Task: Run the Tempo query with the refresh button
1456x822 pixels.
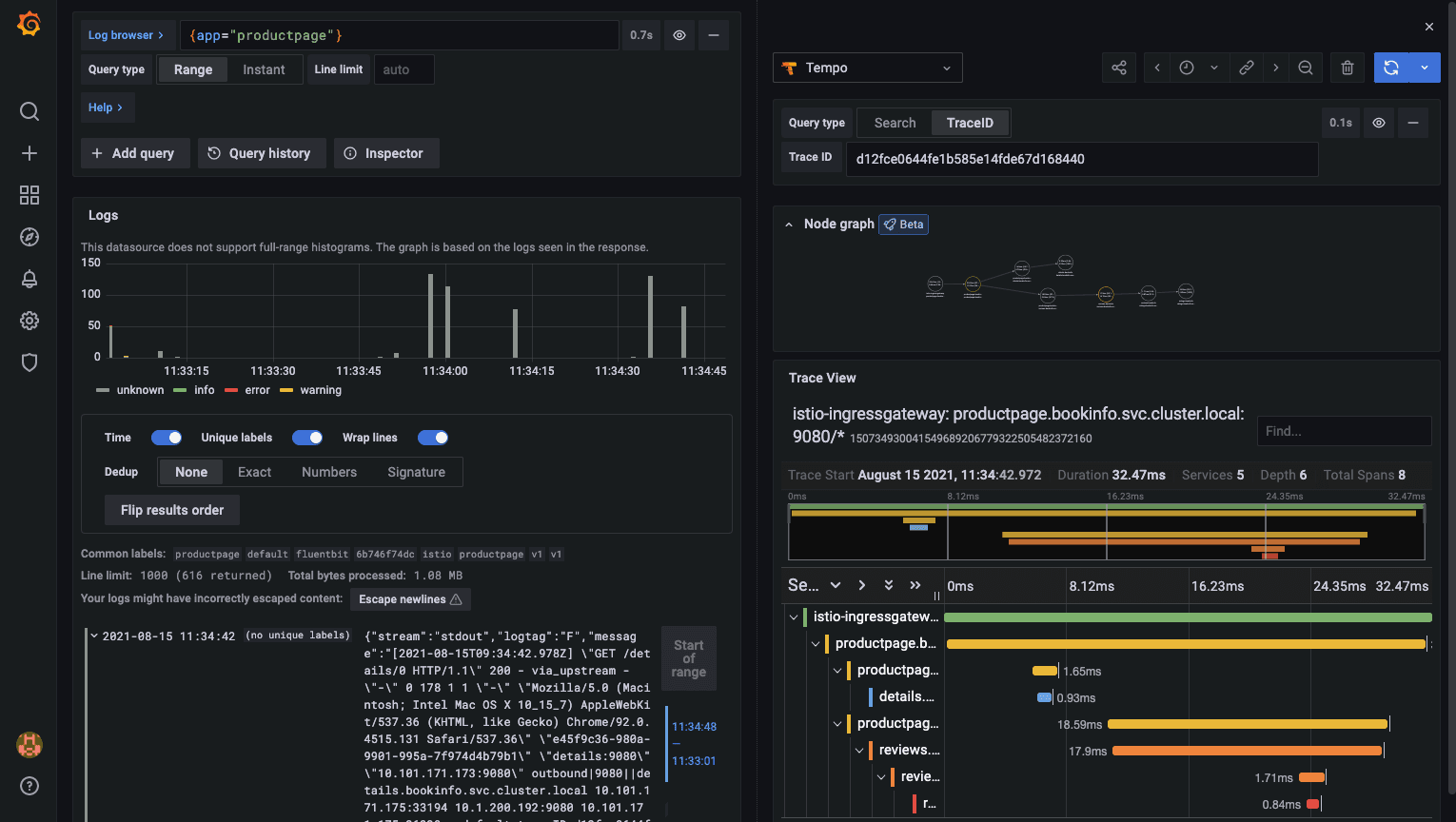Action: 1392,67
